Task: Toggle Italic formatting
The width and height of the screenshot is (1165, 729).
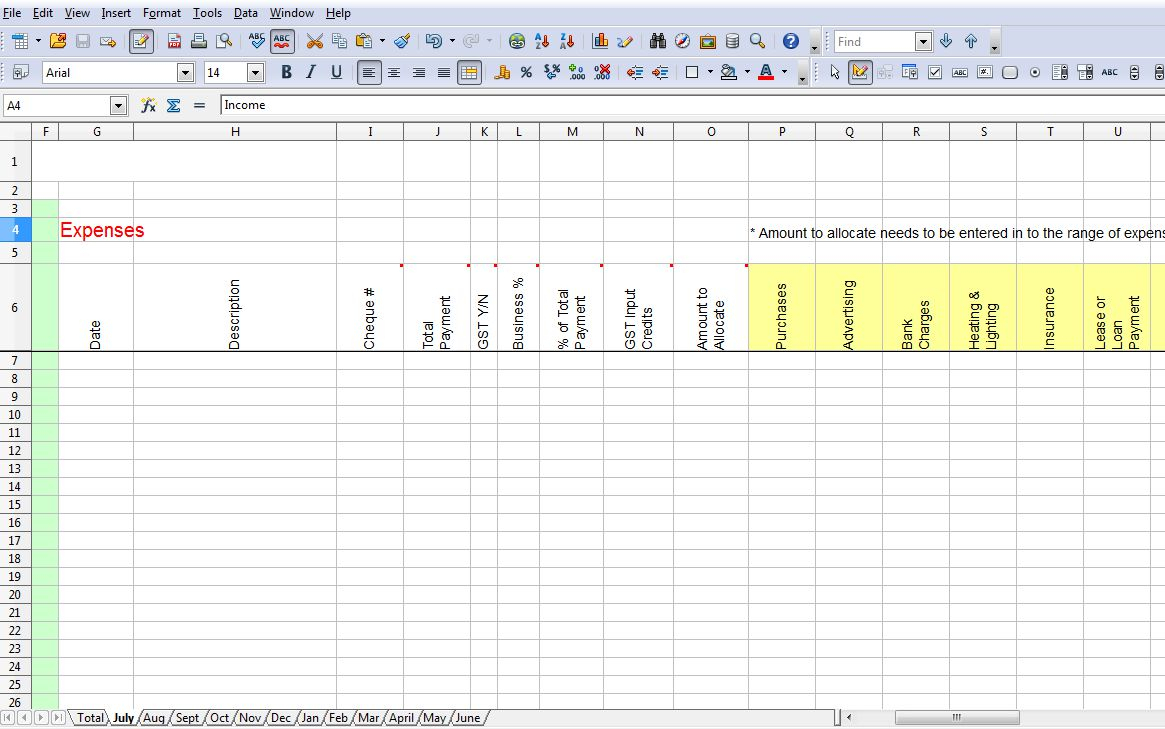Action: [311, 72]
